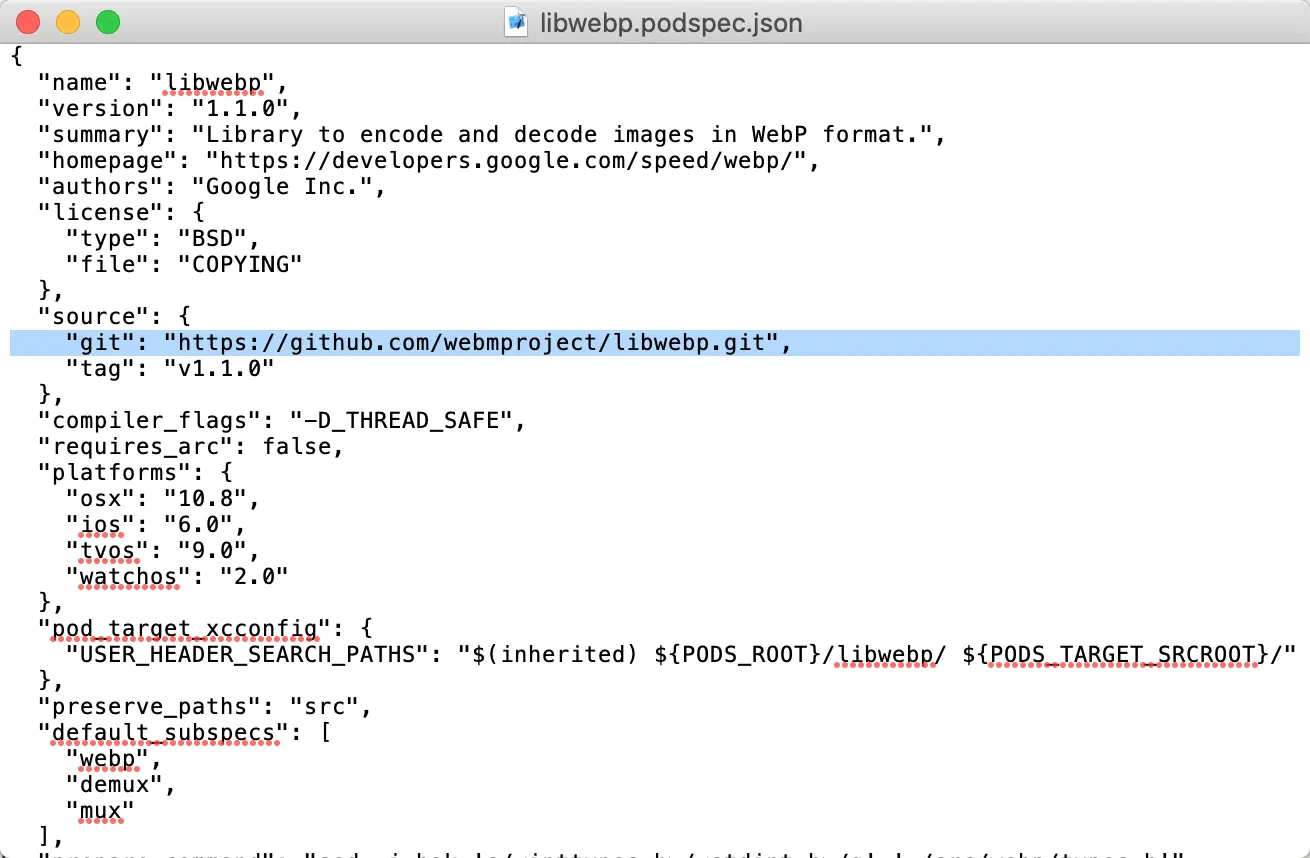This screenshot has width=1310, height=858.
Task: Click the "authors": "Google Inc." line
Action: pyautogui.click(x=212, y=186)
